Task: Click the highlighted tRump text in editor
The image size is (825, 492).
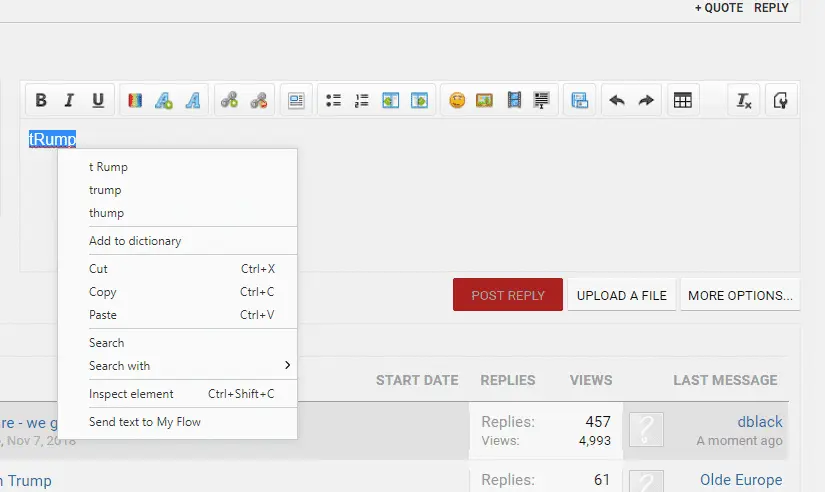Action: point(52,139)
